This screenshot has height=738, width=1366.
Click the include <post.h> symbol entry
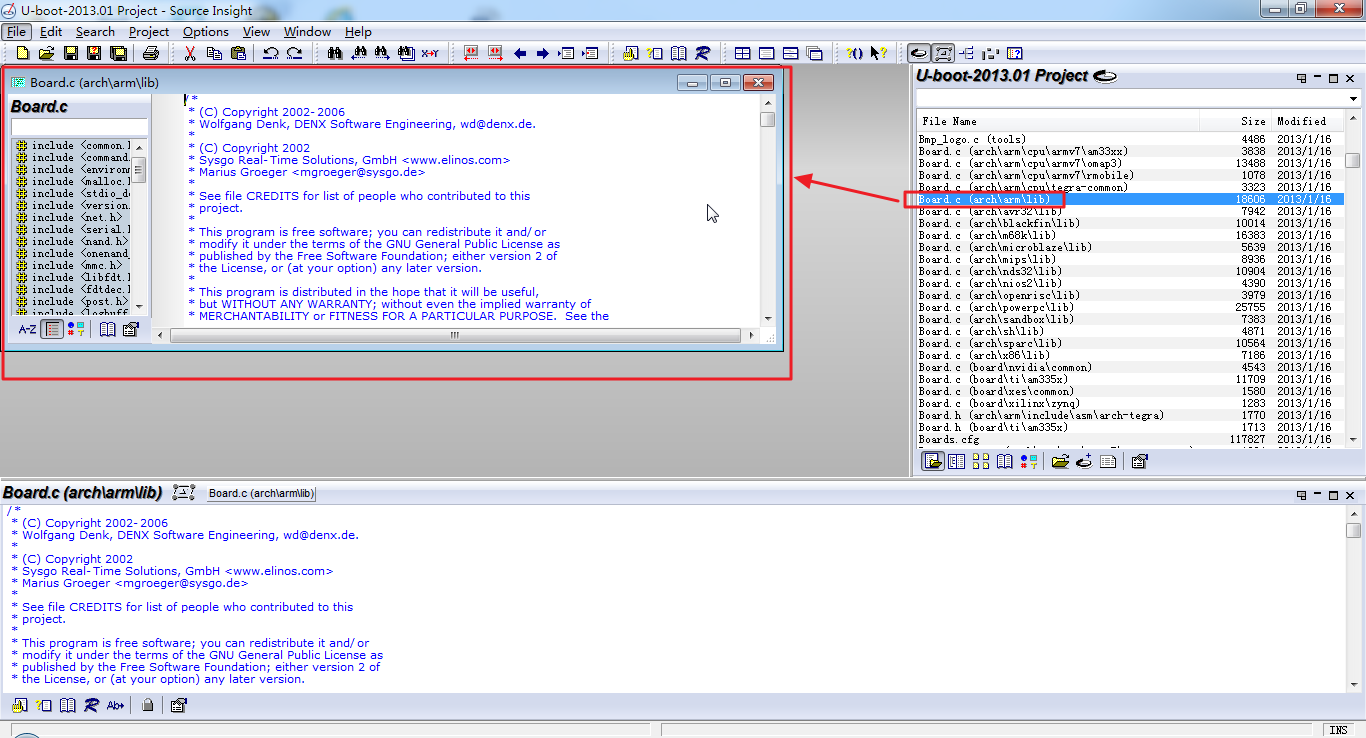click(73, 301)
